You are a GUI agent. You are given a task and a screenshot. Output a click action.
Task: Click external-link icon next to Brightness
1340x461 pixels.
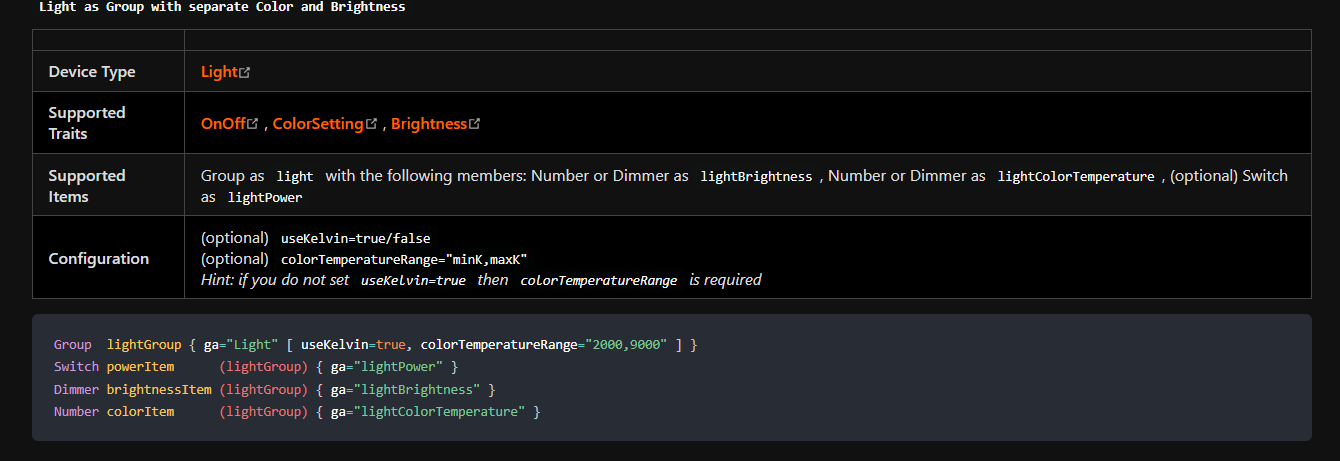475,124
